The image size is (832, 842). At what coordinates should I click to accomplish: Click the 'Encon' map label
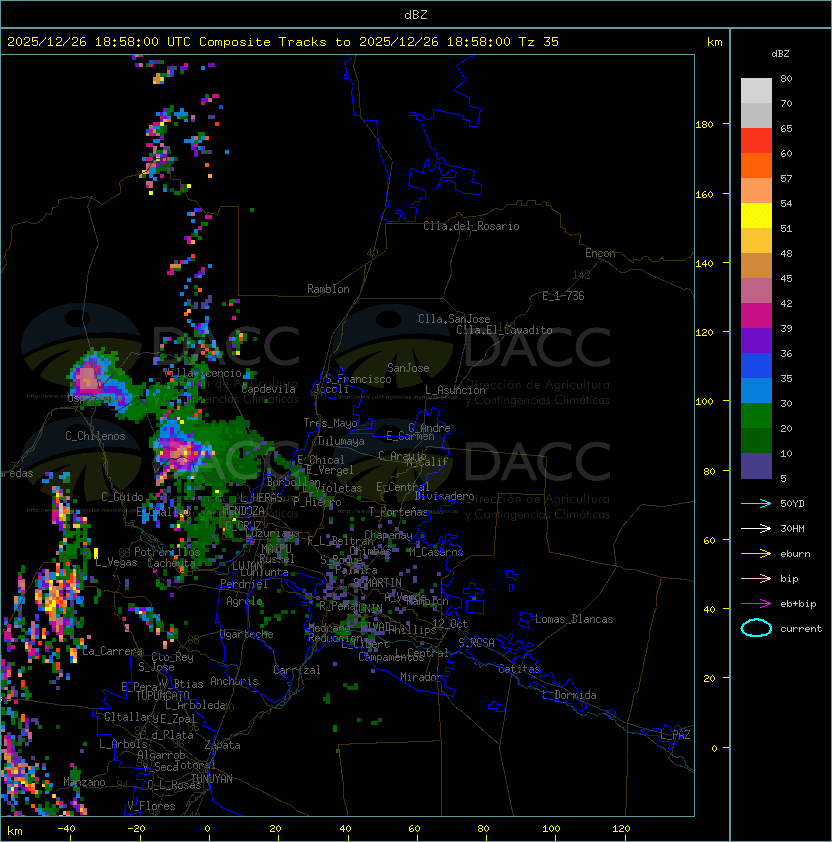pyautogui.click(x=600, y=253)
